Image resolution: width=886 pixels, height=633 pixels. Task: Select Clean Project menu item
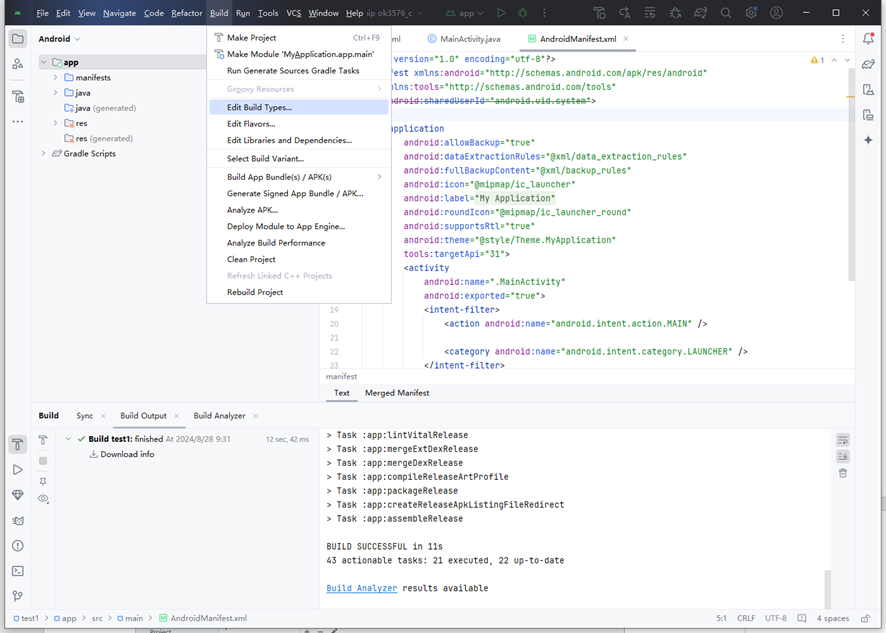(299, 259)
